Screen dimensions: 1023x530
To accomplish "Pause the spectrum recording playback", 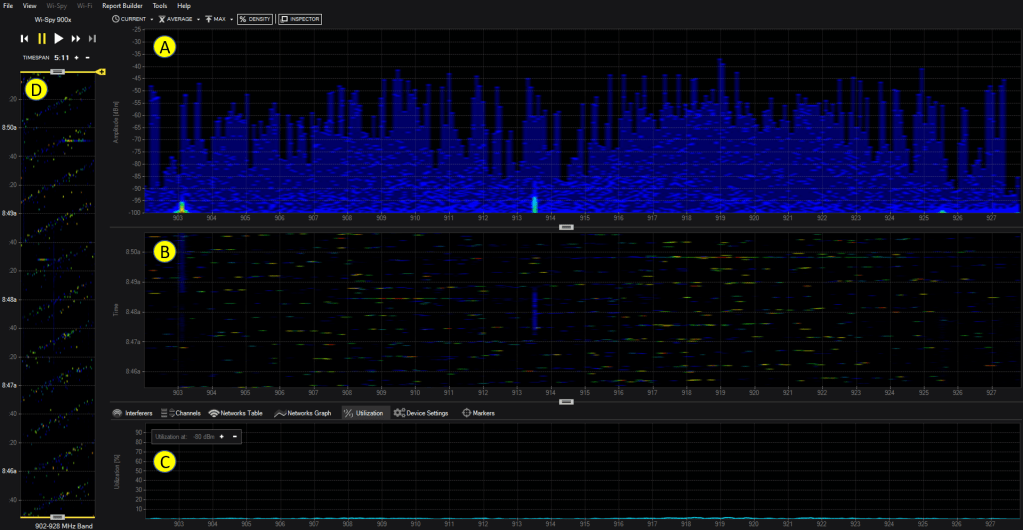I will click(x=42, y=38).
